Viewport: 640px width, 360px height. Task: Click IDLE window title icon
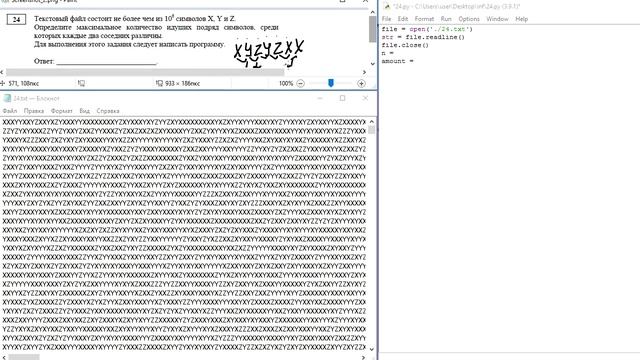(387, 6)
